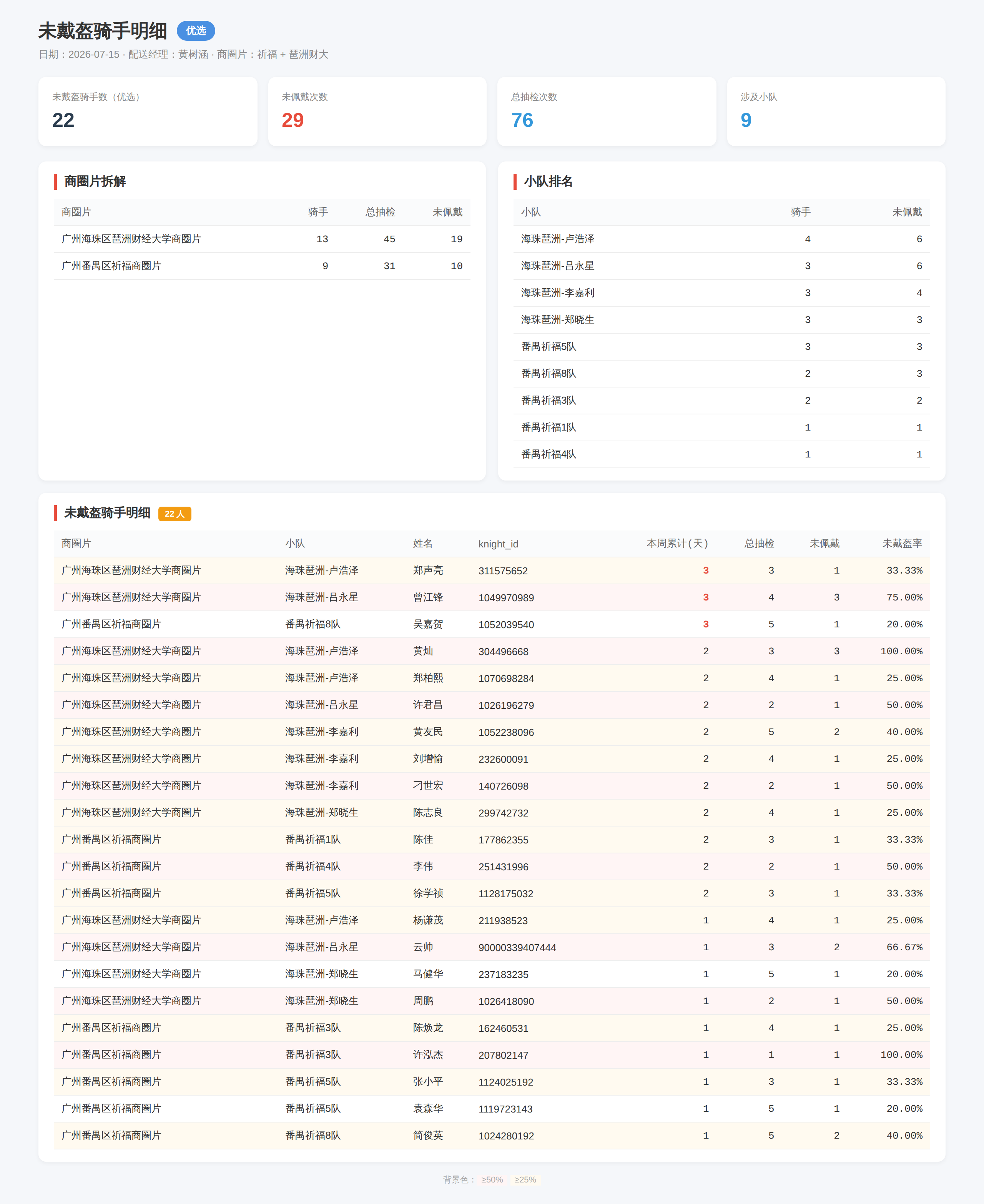Select the 未佩戴次数 value 29
Image resolution: width=984 pixels, height=1204 pixels.
[293, 120]
